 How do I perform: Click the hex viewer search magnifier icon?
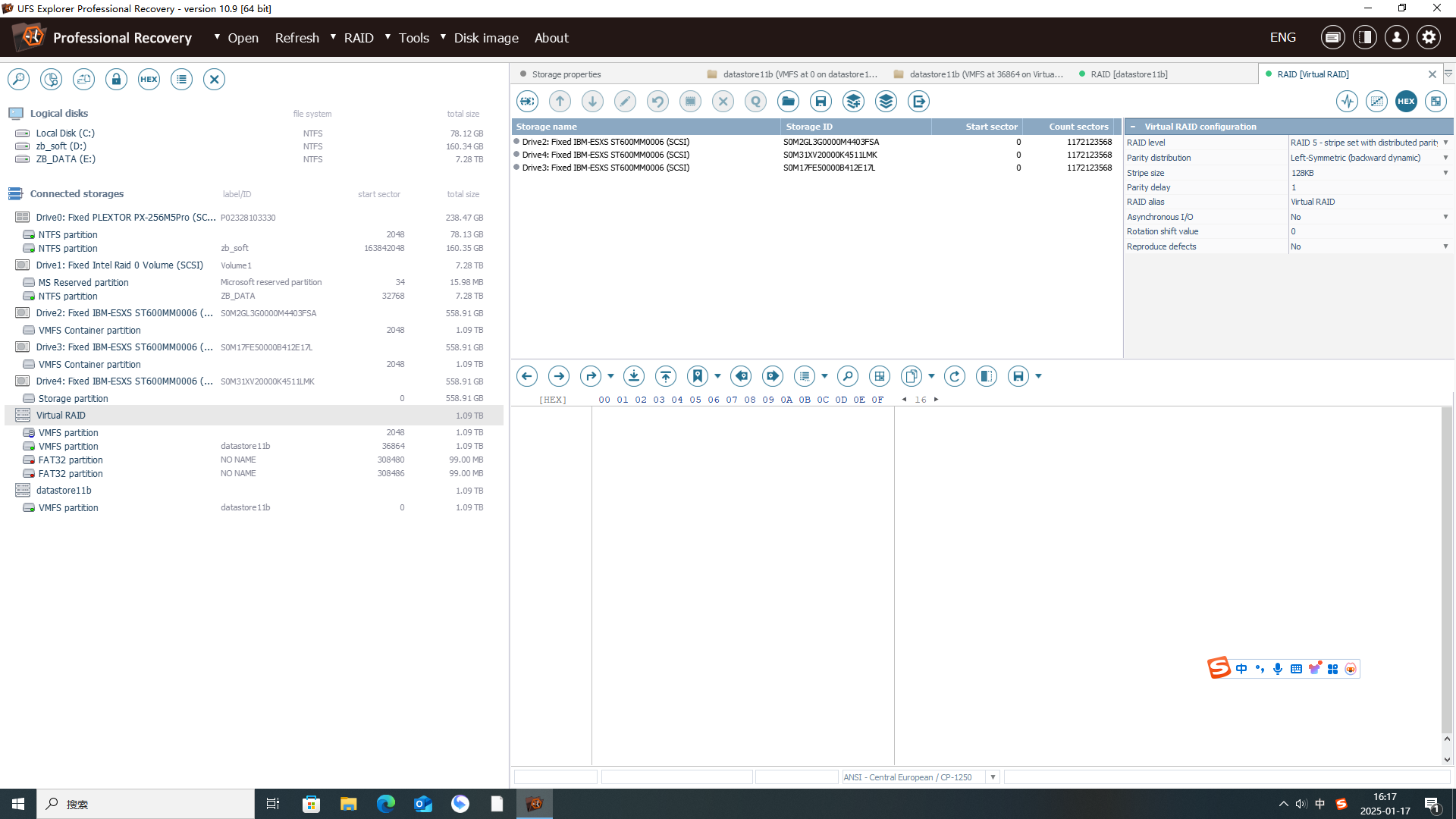pos(848,376)
